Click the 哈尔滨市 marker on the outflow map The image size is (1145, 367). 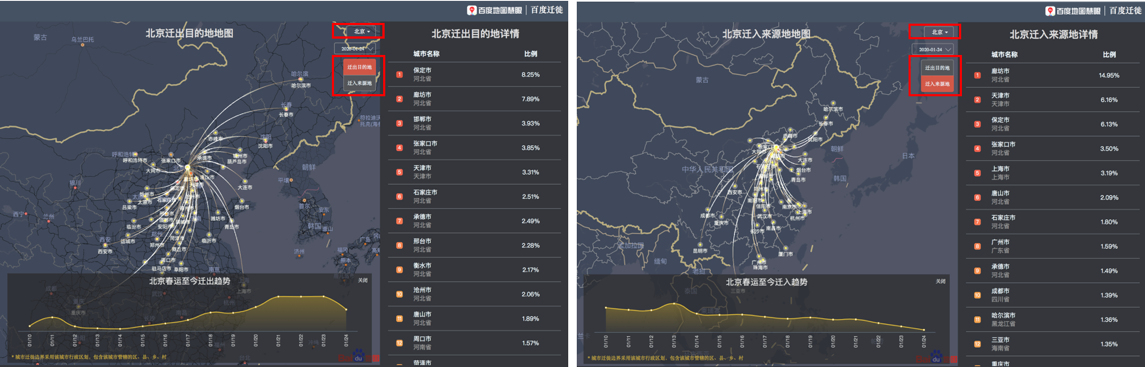(302, 81)
